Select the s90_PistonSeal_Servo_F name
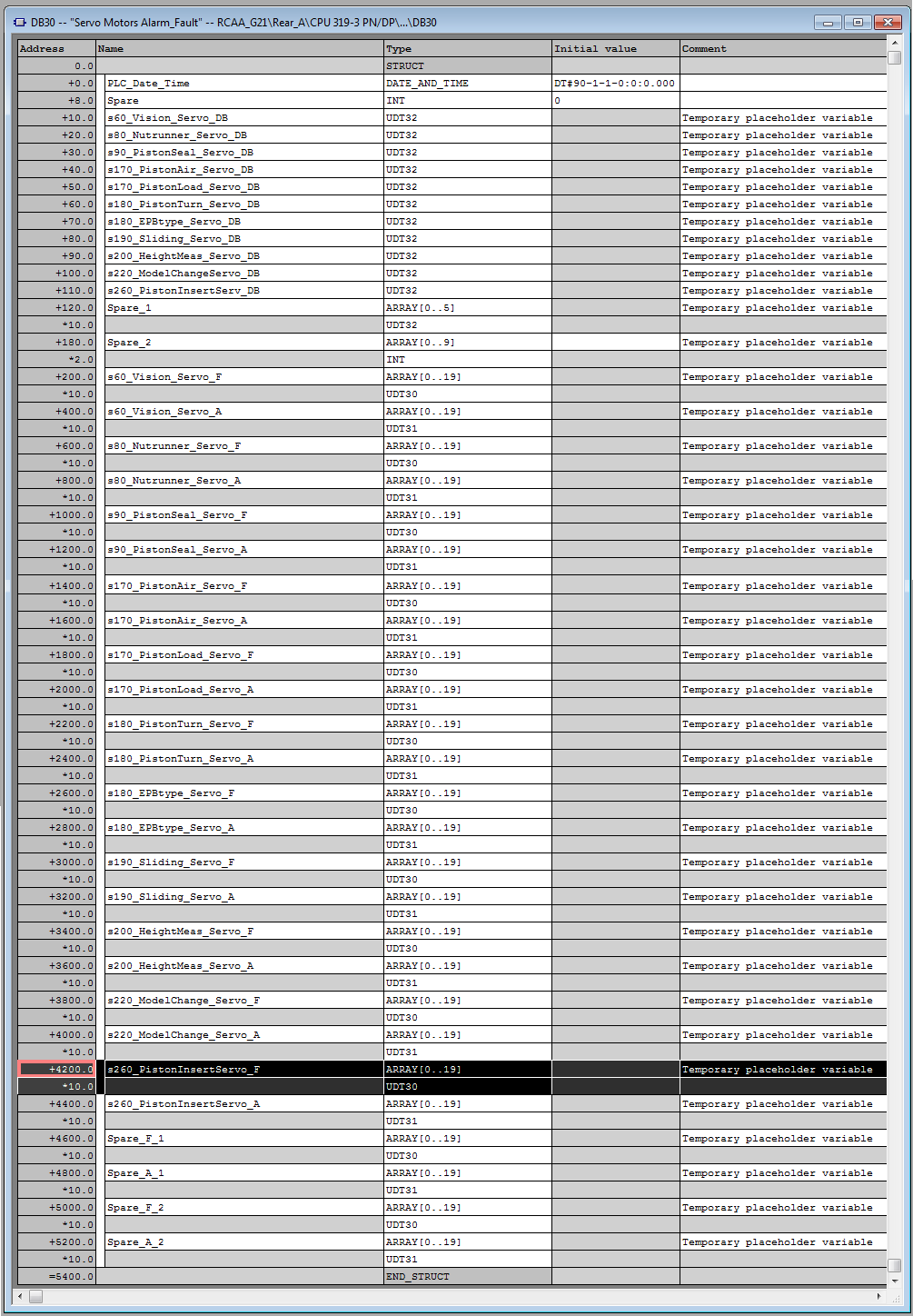 click(244, 515)
